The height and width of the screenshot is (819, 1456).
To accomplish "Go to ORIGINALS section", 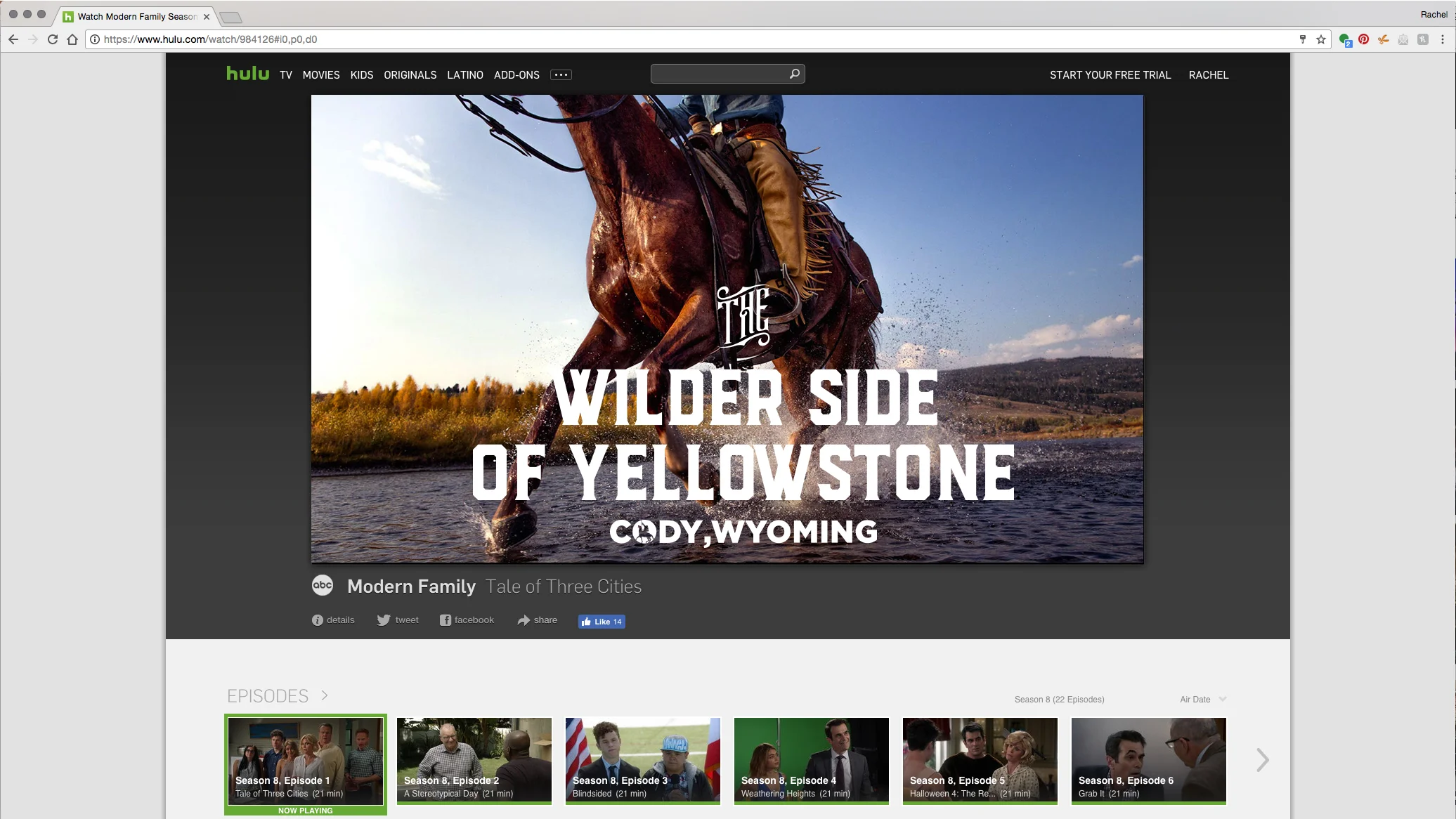I will [x=410, y=74].
